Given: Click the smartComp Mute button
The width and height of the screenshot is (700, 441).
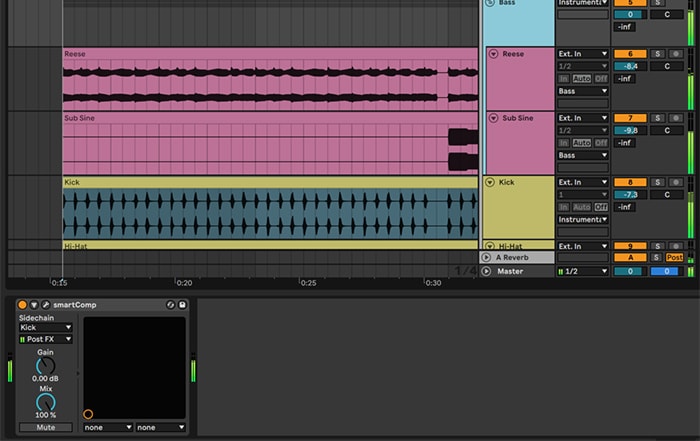Looking at the screenshot, I should [46, 428].
